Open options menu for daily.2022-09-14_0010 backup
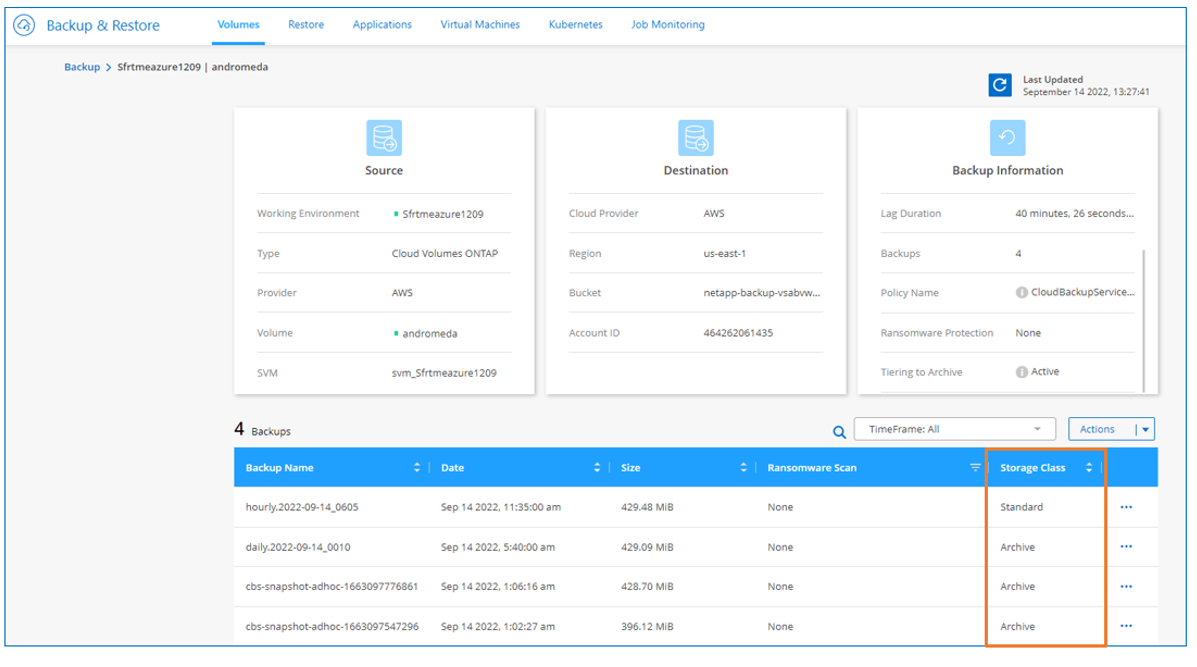The height and width of the screenshot is (667, 1197). pyautogui.click(x=1126, y=547)
